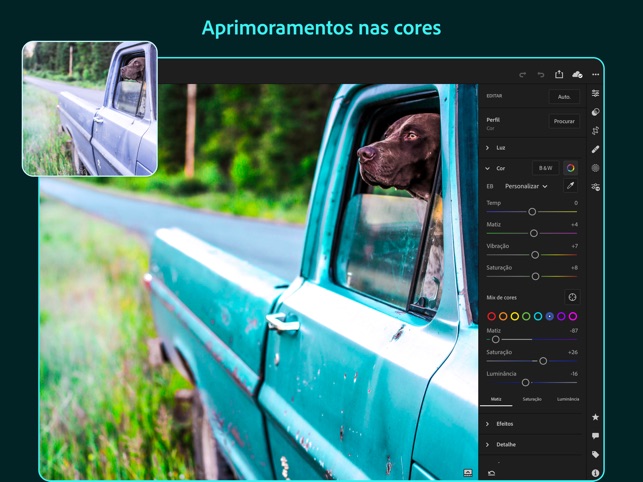Select the aqua color mix circle
Image resolution: width=643 pixels, height=482 pixels.
(538, 316)
